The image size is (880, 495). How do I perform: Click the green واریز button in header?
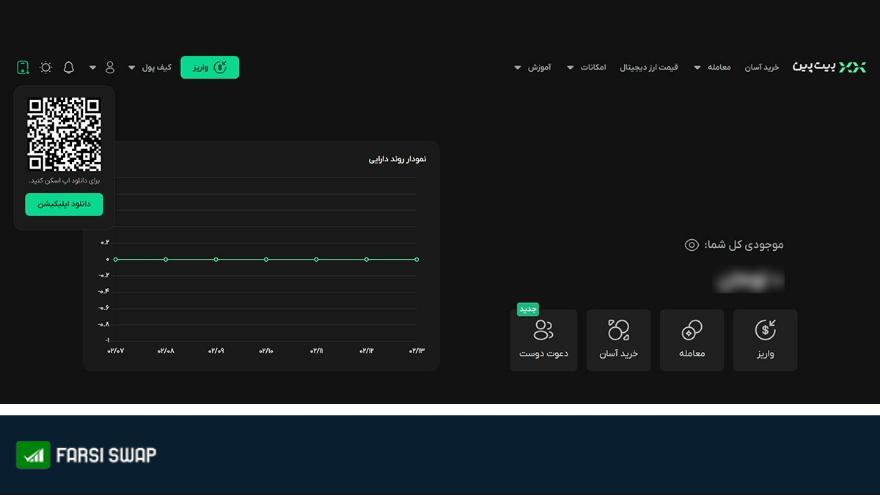tap(209, 67)
